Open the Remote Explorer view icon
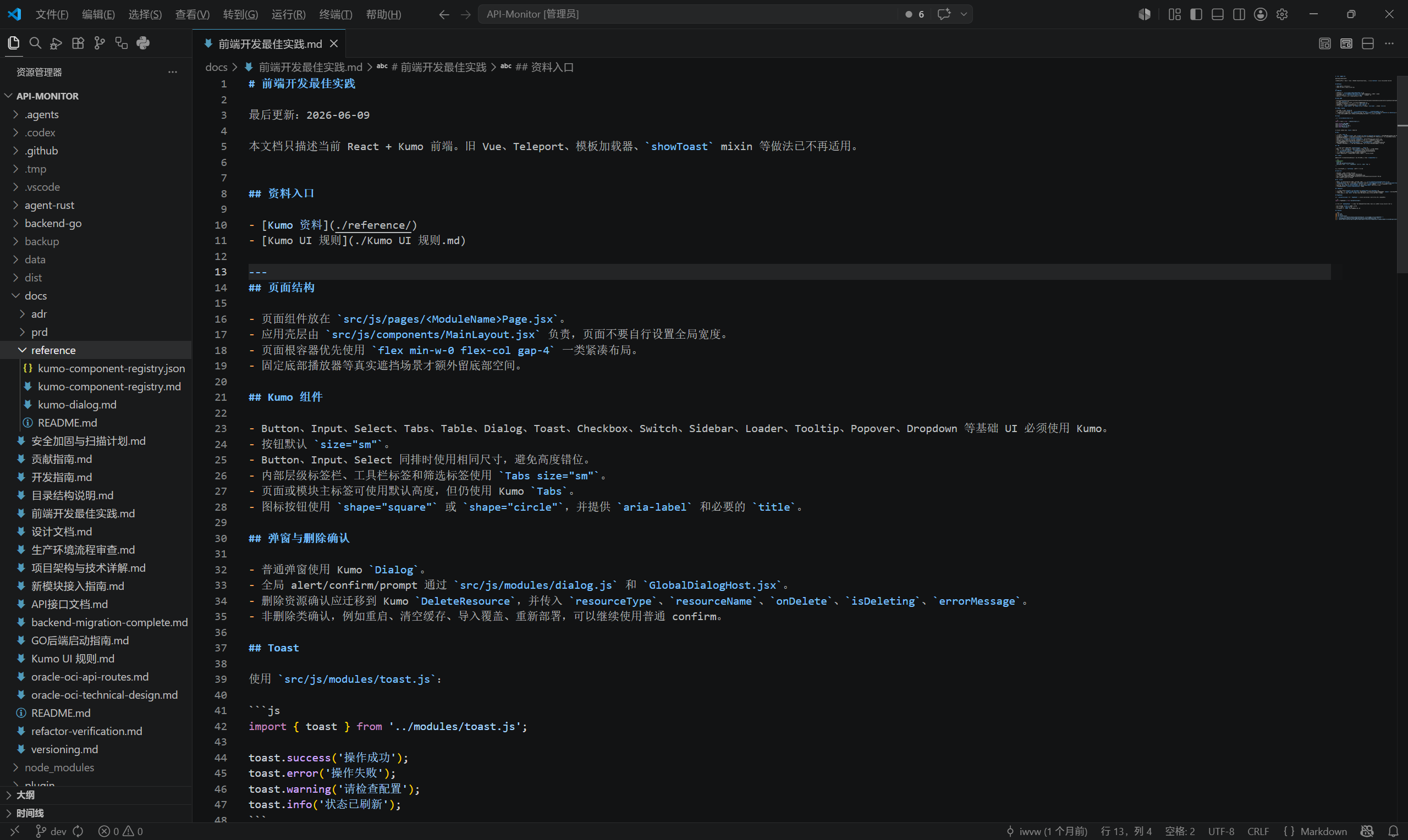1408x840 pixels. point(121,43)
